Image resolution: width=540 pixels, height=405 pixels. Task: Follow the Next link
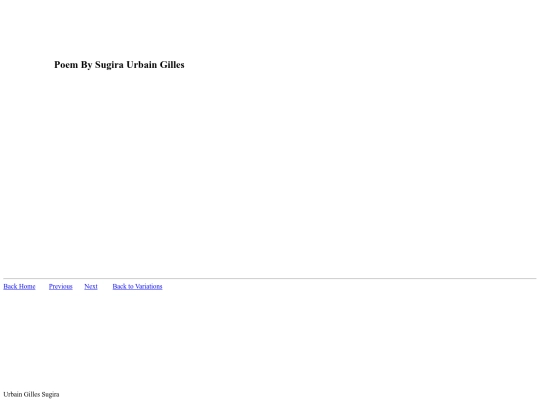(x=91, y=287)
